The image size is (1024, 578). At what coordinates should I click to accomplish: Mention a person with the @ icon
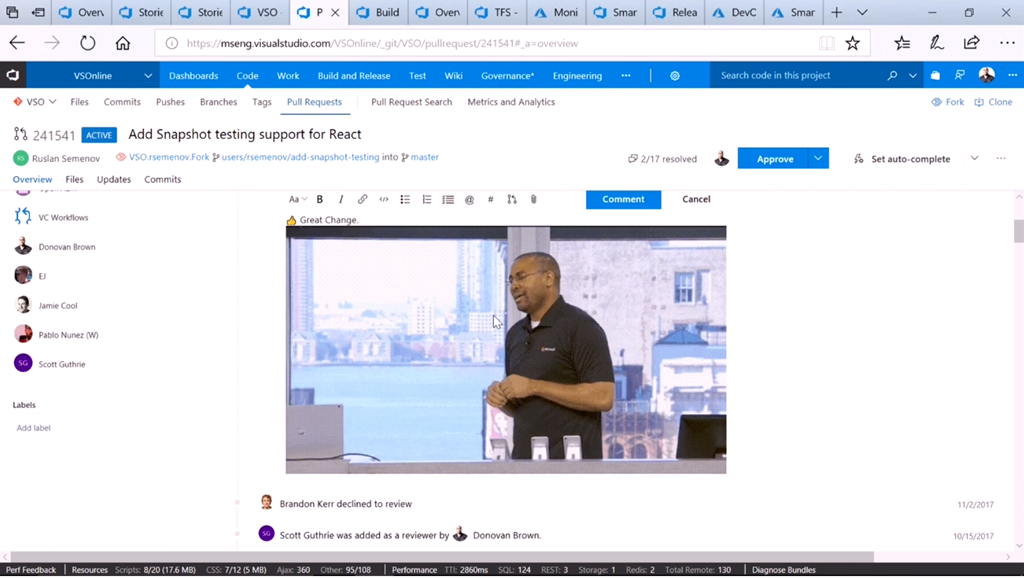(x=469, y=199)
